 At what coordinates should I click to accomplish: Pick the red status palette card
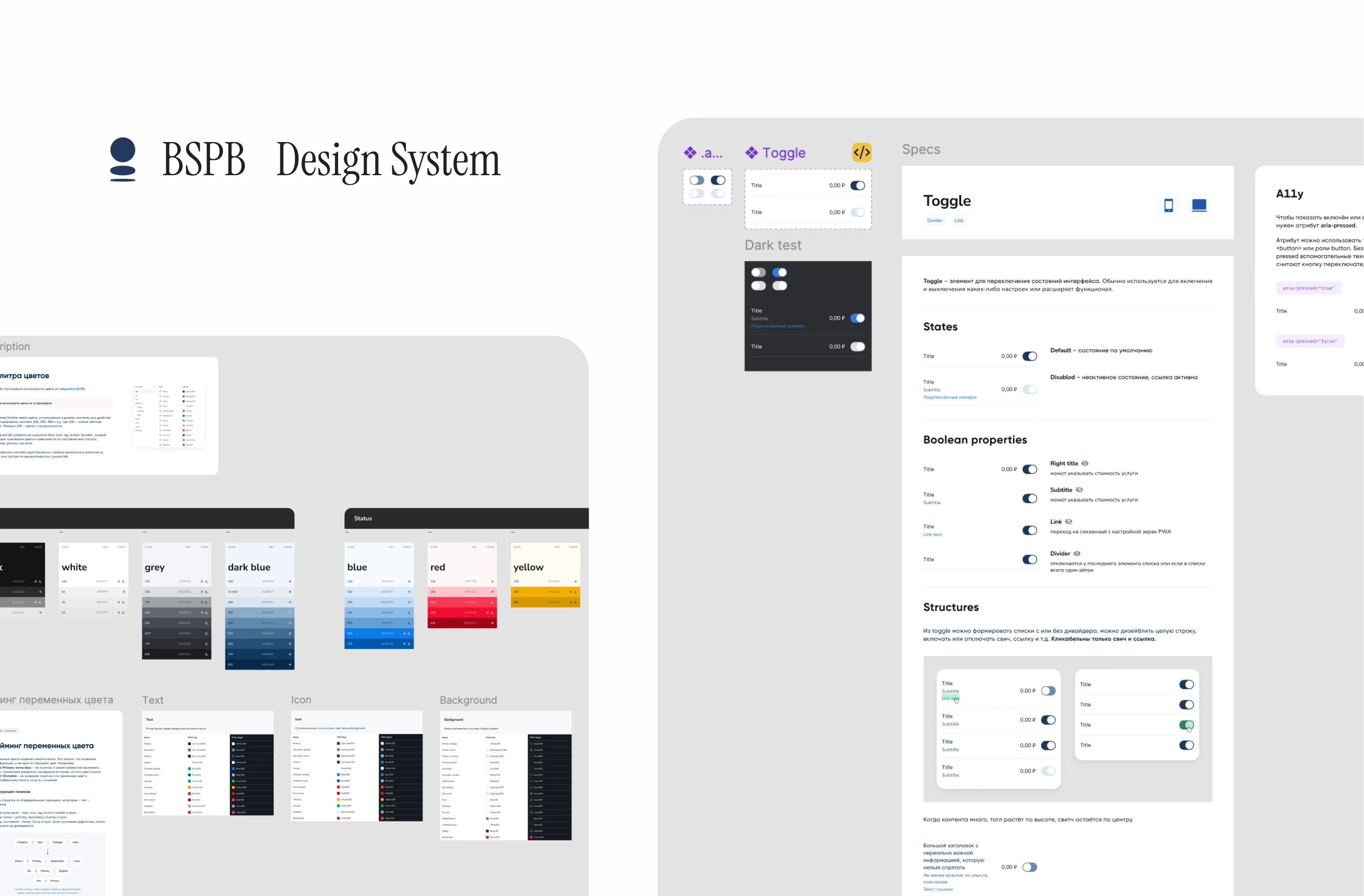(462, 585)
